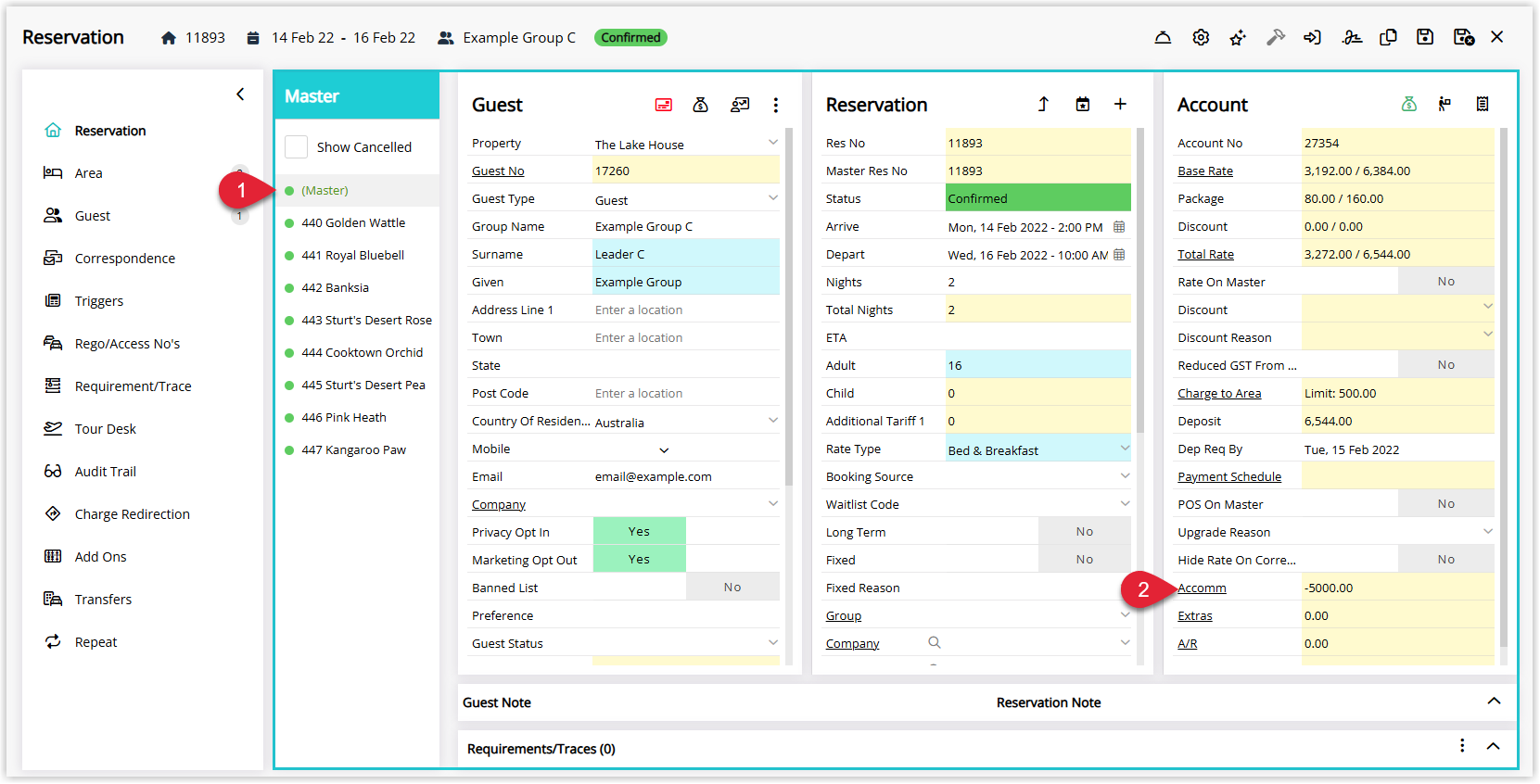Open the Guest No link
This screenshot has height=784, width=1540.
pyautogui.click(x=498, y=171)
